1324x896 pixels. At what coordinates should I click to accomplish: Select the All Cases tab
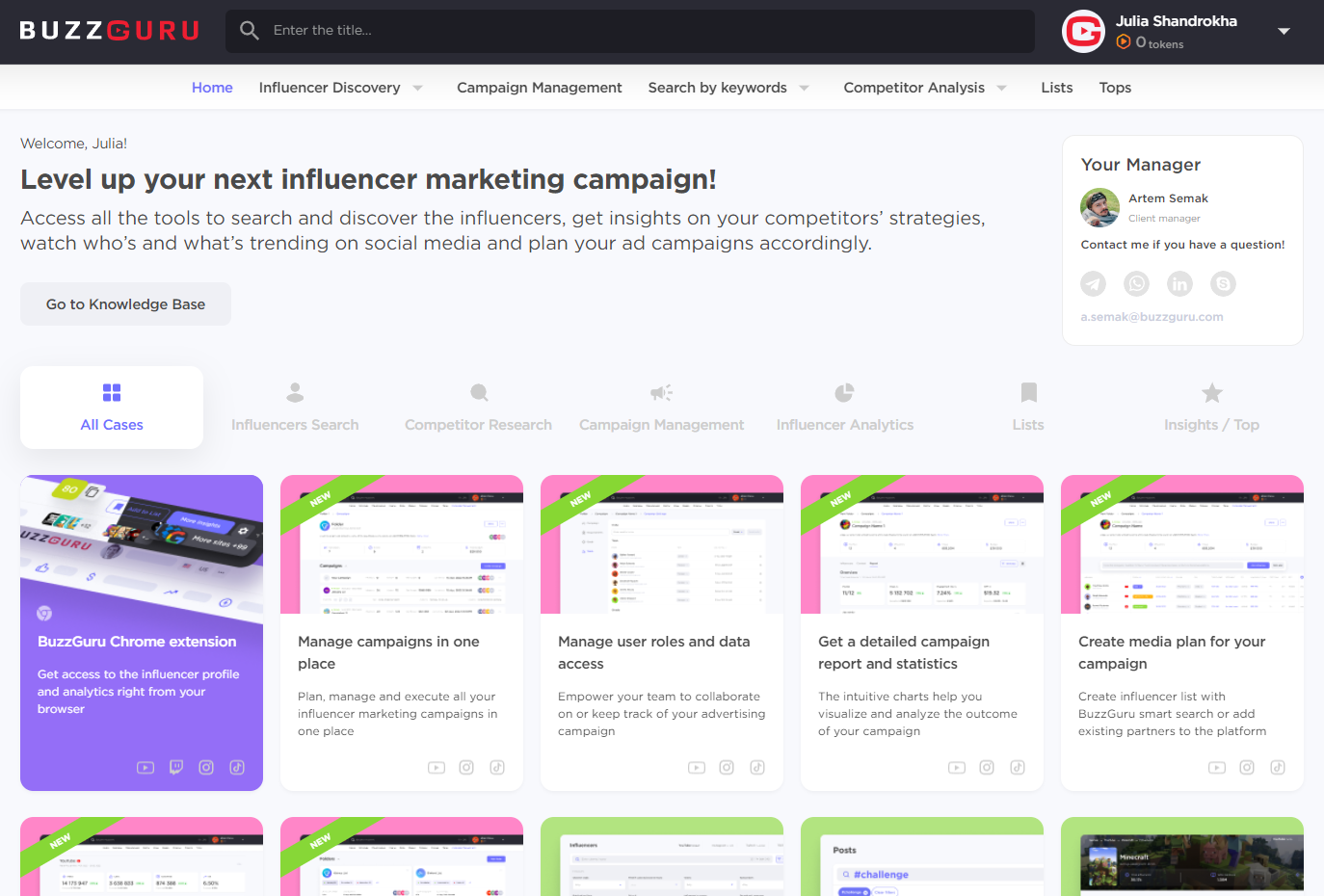click(x=112, y=408)
